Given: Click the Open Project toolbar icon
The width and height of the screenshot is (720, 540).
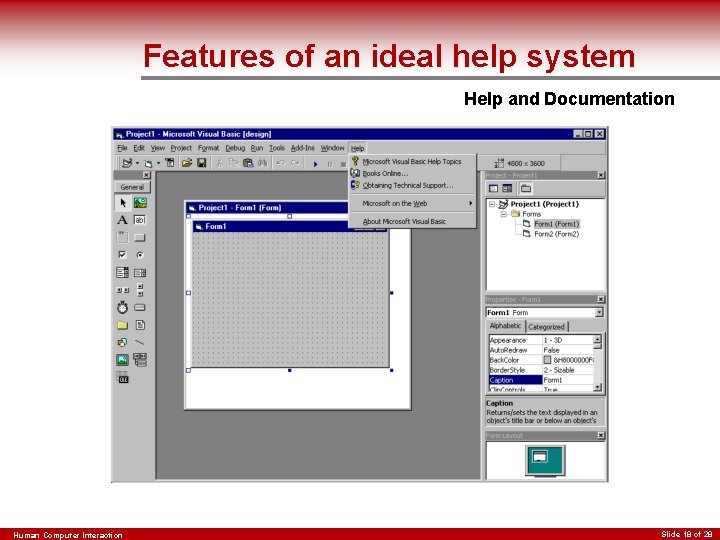Looking at the screenshot, I should coord(186,163).
